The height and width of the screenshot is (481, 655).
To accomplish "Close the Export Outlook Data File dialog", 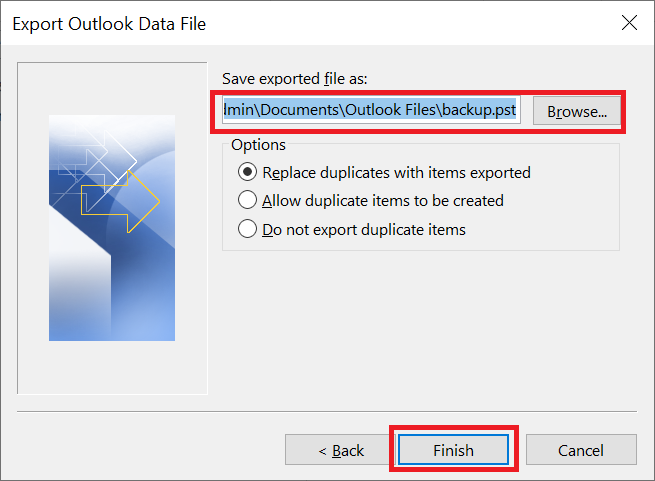I will tap(629, 23).
